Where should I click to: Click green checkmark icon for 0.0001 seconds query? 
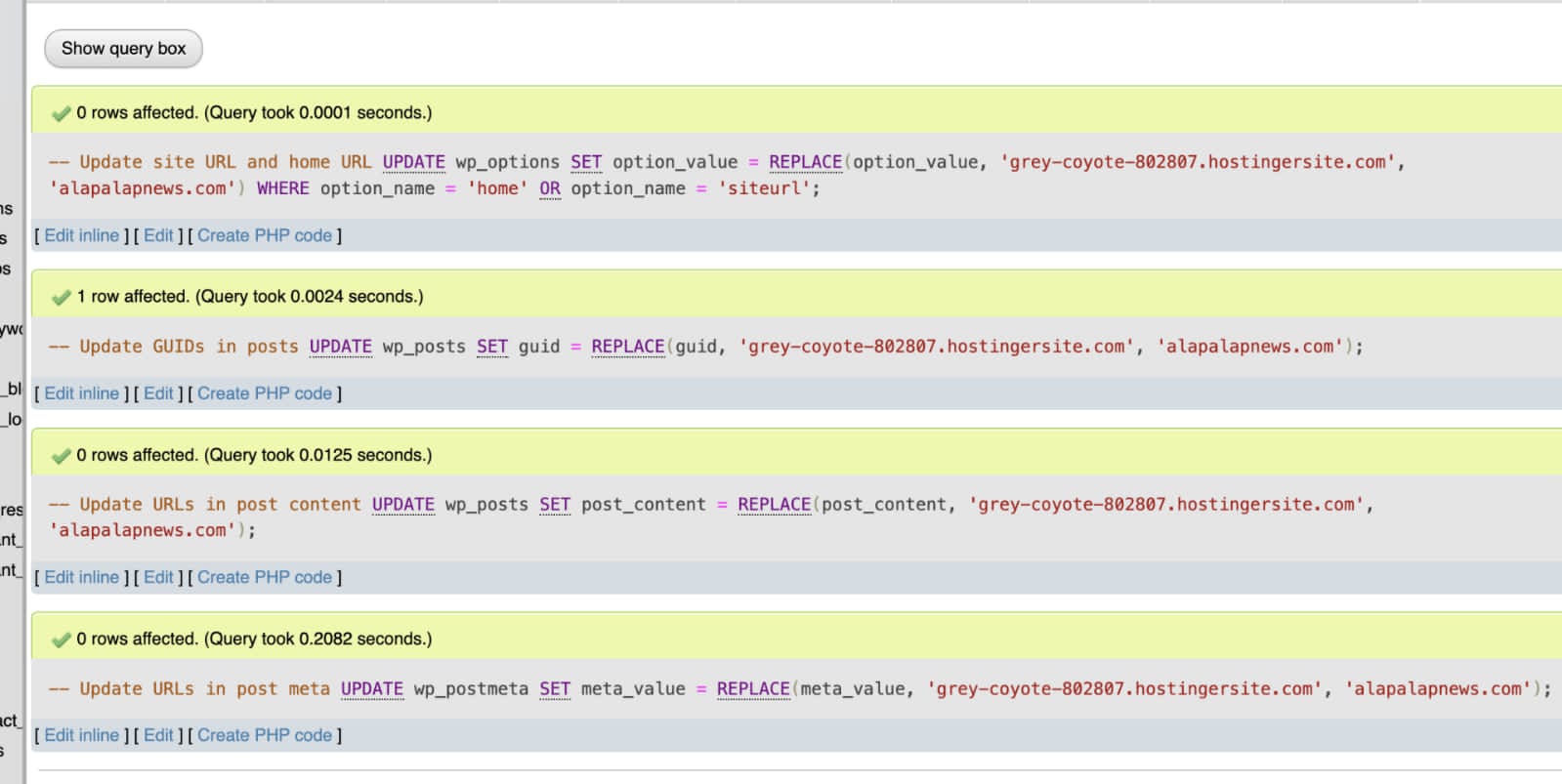tap(62, 113)
